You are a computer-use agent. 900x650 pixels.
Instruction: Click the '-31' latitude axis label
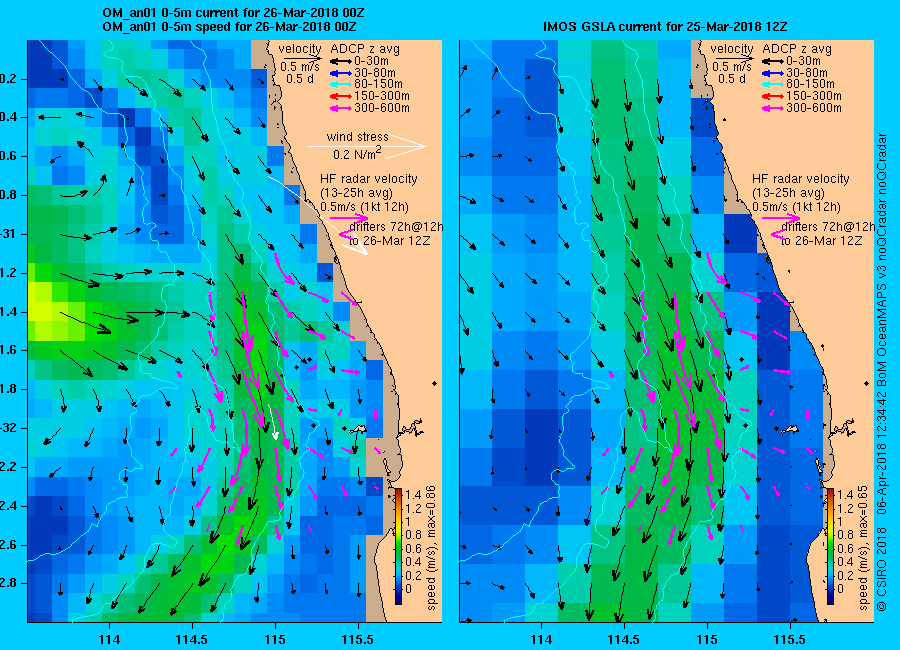tap(9, 234)
